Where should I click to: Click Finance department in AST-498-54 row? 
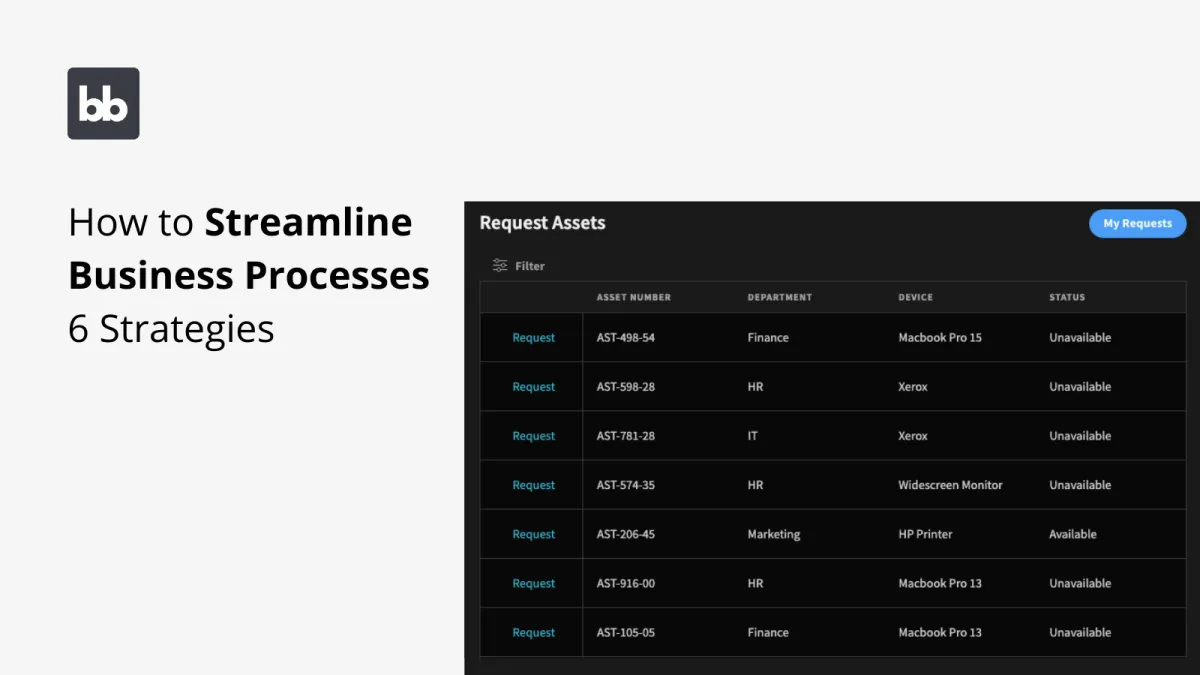point(768,338)
